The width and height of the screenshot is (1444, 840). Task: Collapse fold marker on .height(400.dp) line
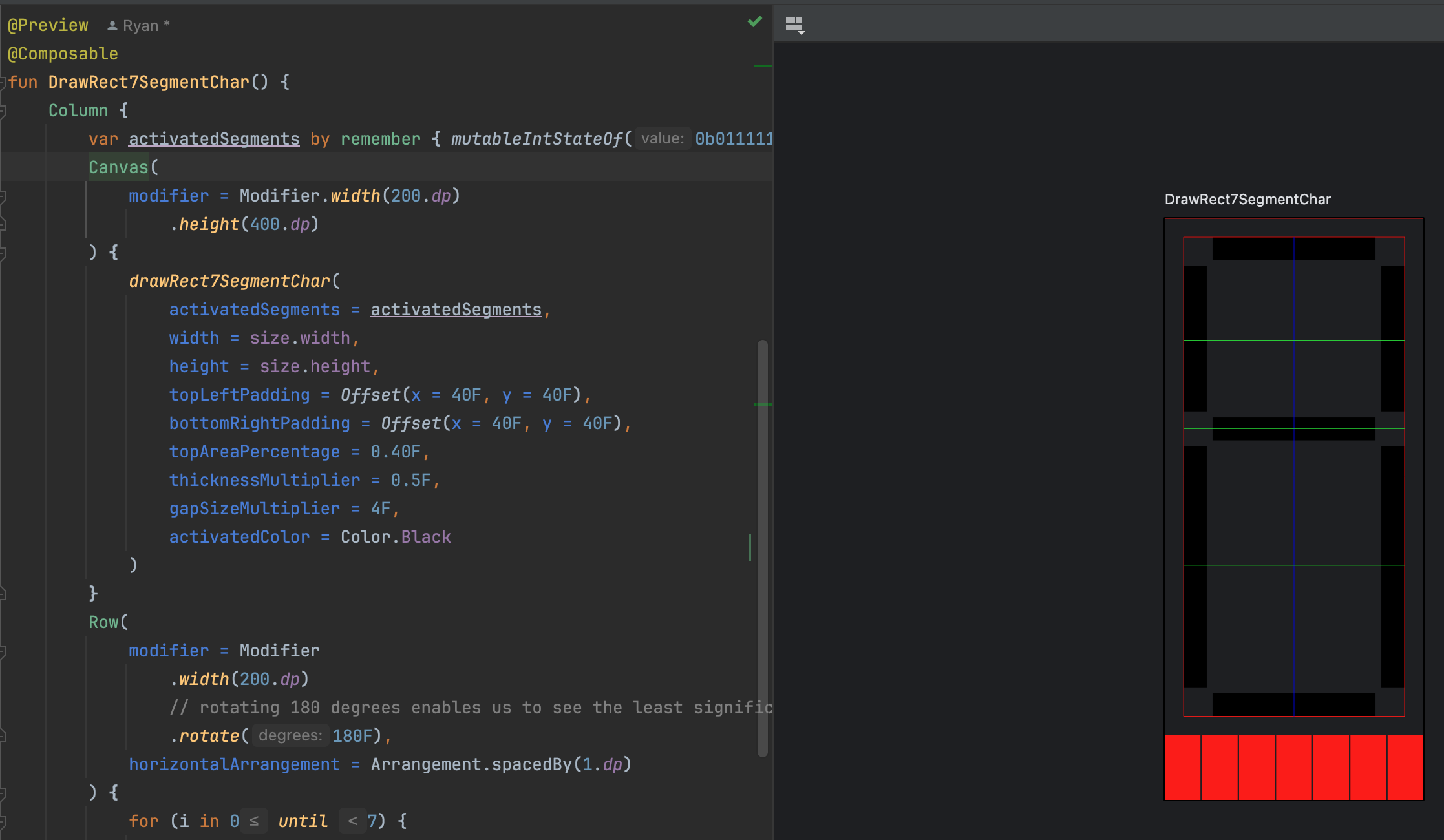(3, 224)
